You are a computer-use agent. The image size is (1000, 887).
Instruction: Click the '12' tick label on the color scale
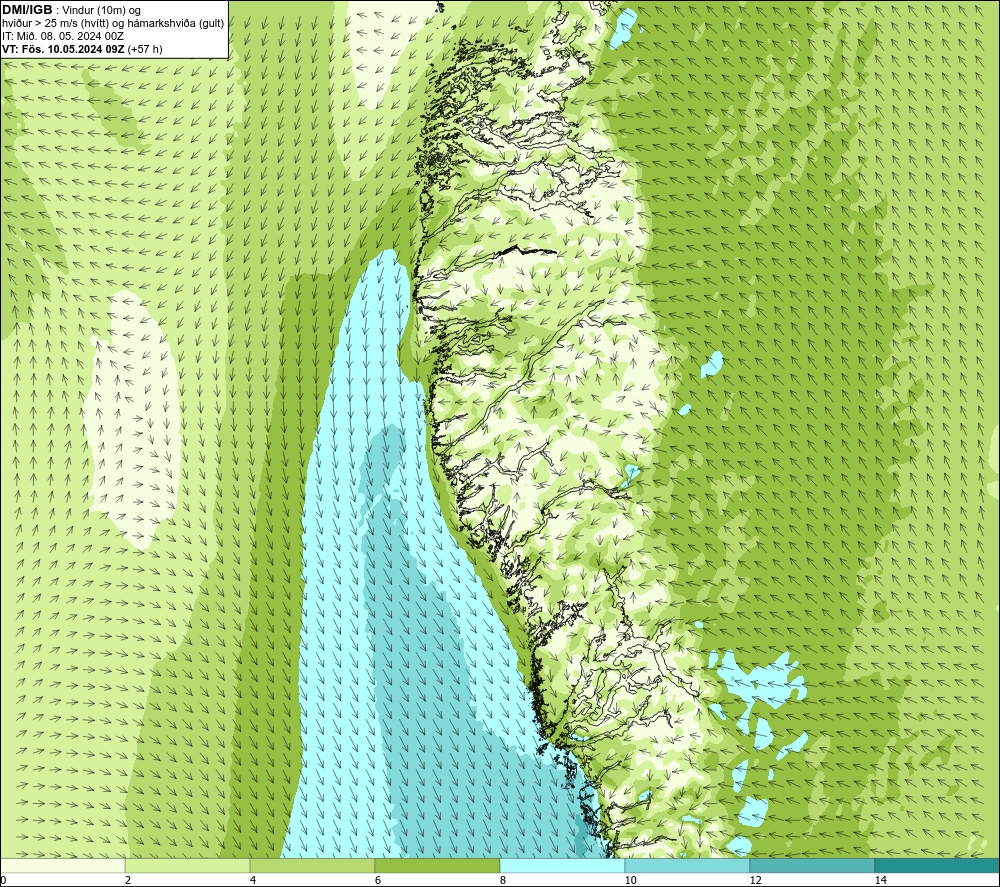point(756,881)
